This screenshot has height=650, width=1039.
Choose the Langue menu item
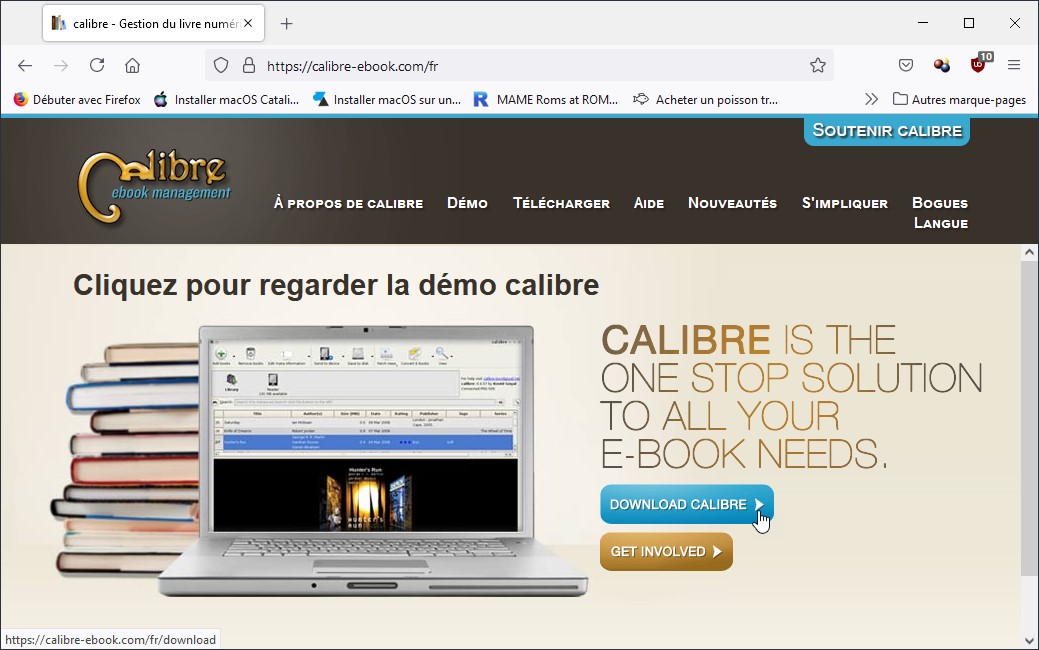click(x=941, y=223)
